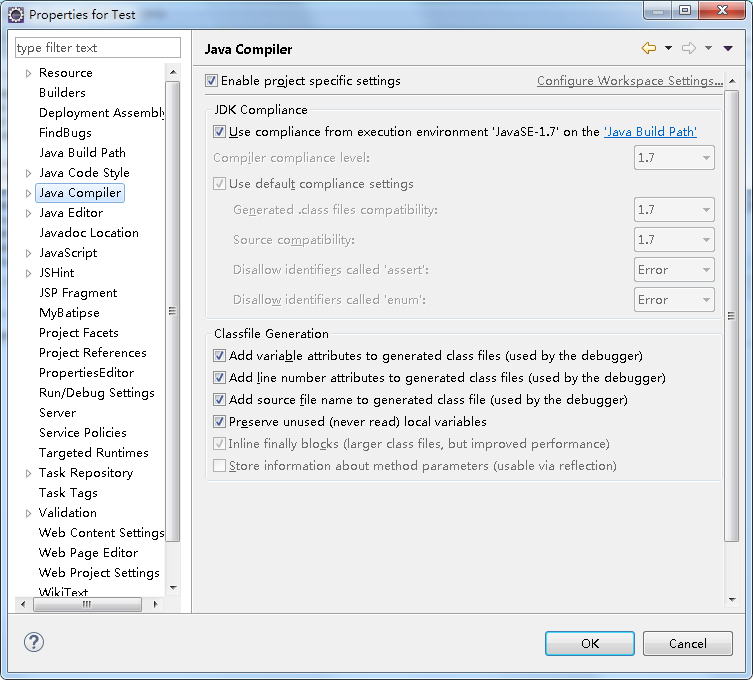Toggle Add line number attributes checkbox
The height and width of the screenshot is (680, 753).
click(x=219, y=377)
